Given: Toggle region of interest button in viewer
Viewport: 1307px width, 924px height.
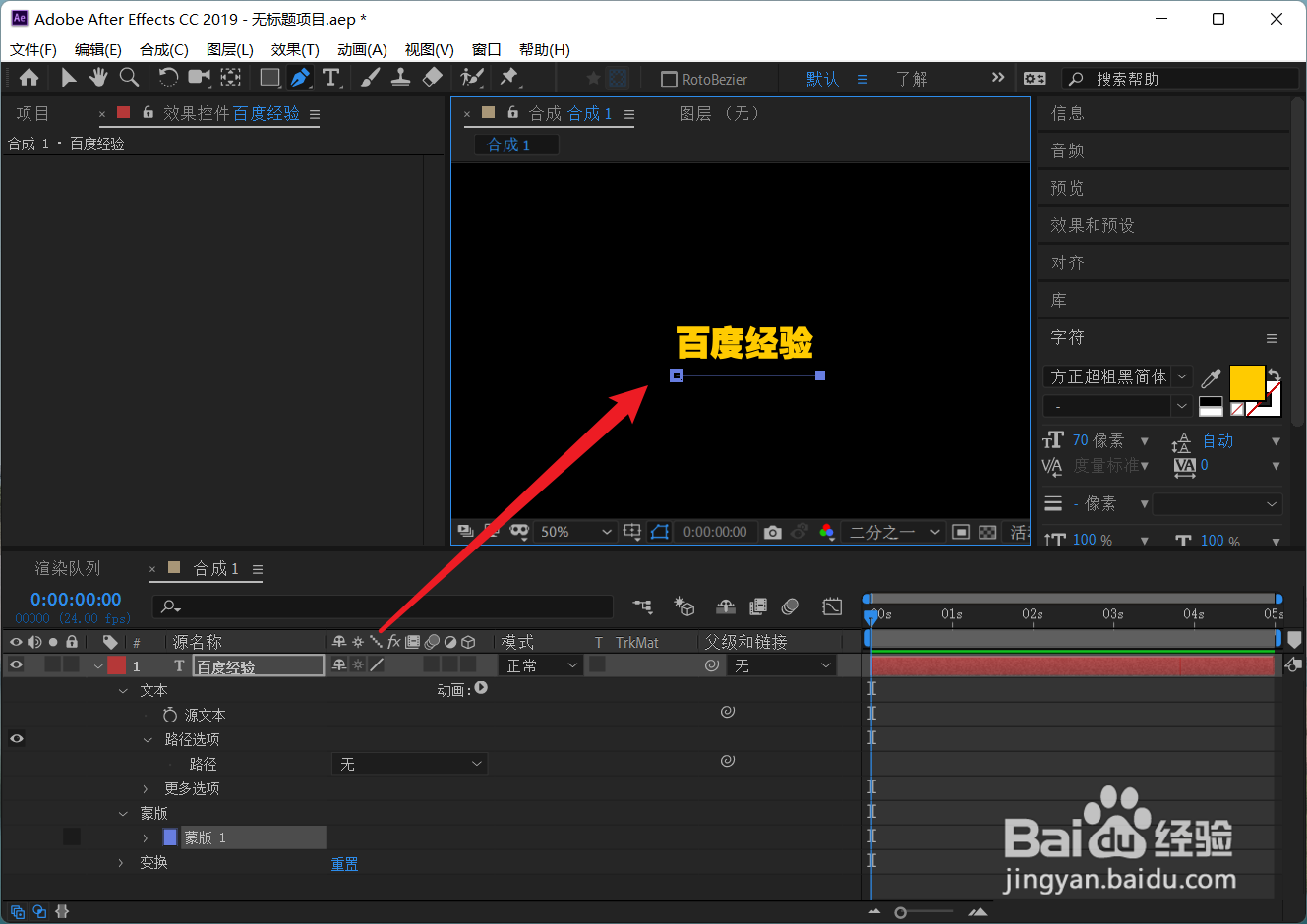Looking at the screenshot, I should [x=961, y=532].
